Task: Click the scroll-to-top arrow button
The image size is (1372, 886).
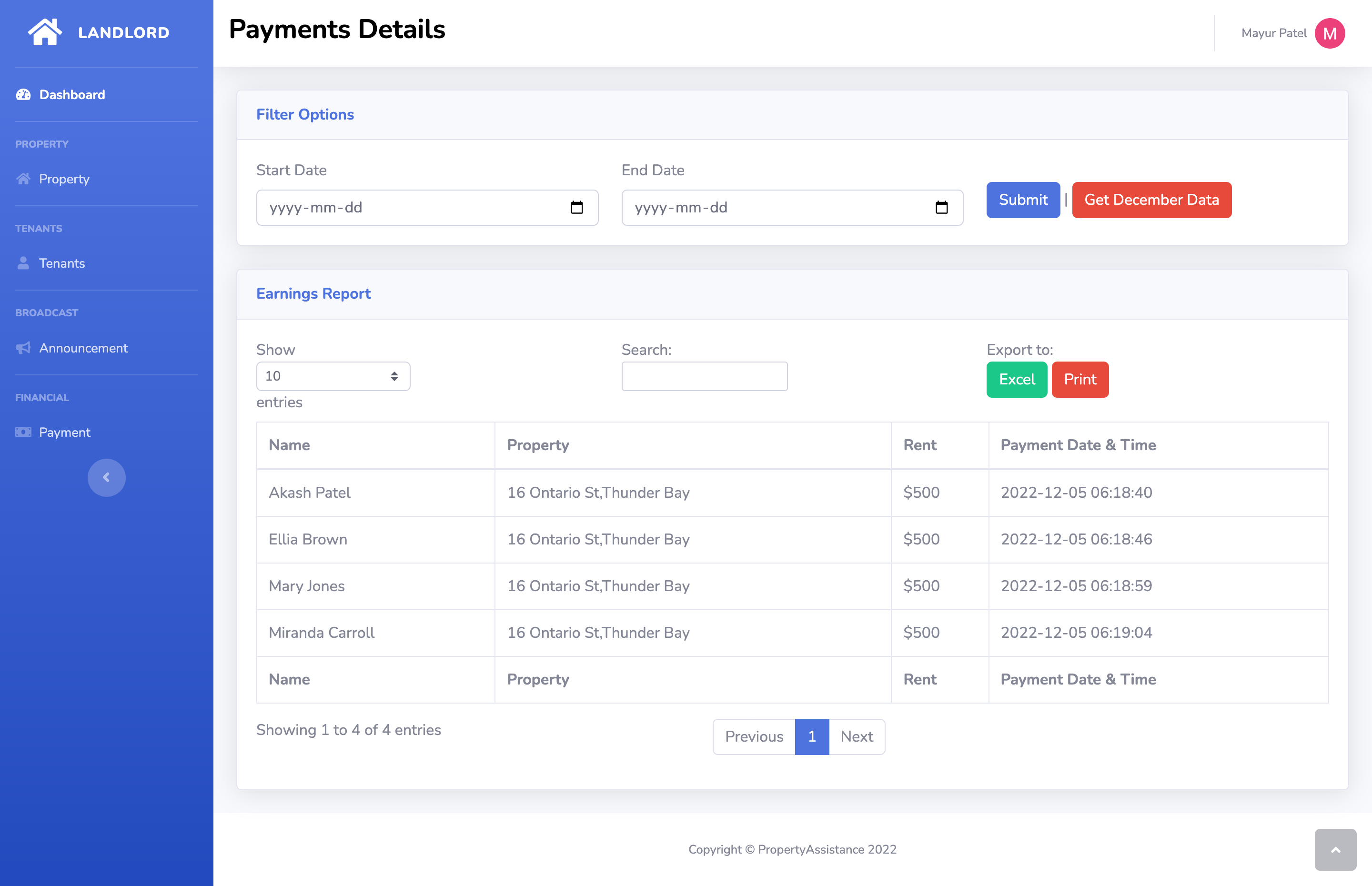Action: 1335,849
